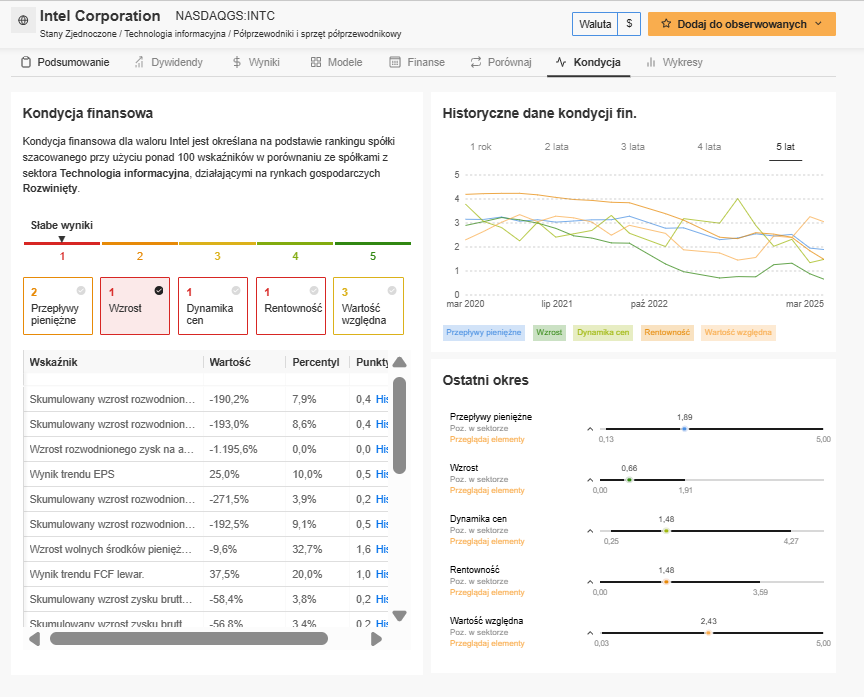The height and width of the screenshot is (697, 864).
Task: Click the calendar icon of the Finanse tab
Action: click(395, 62)
